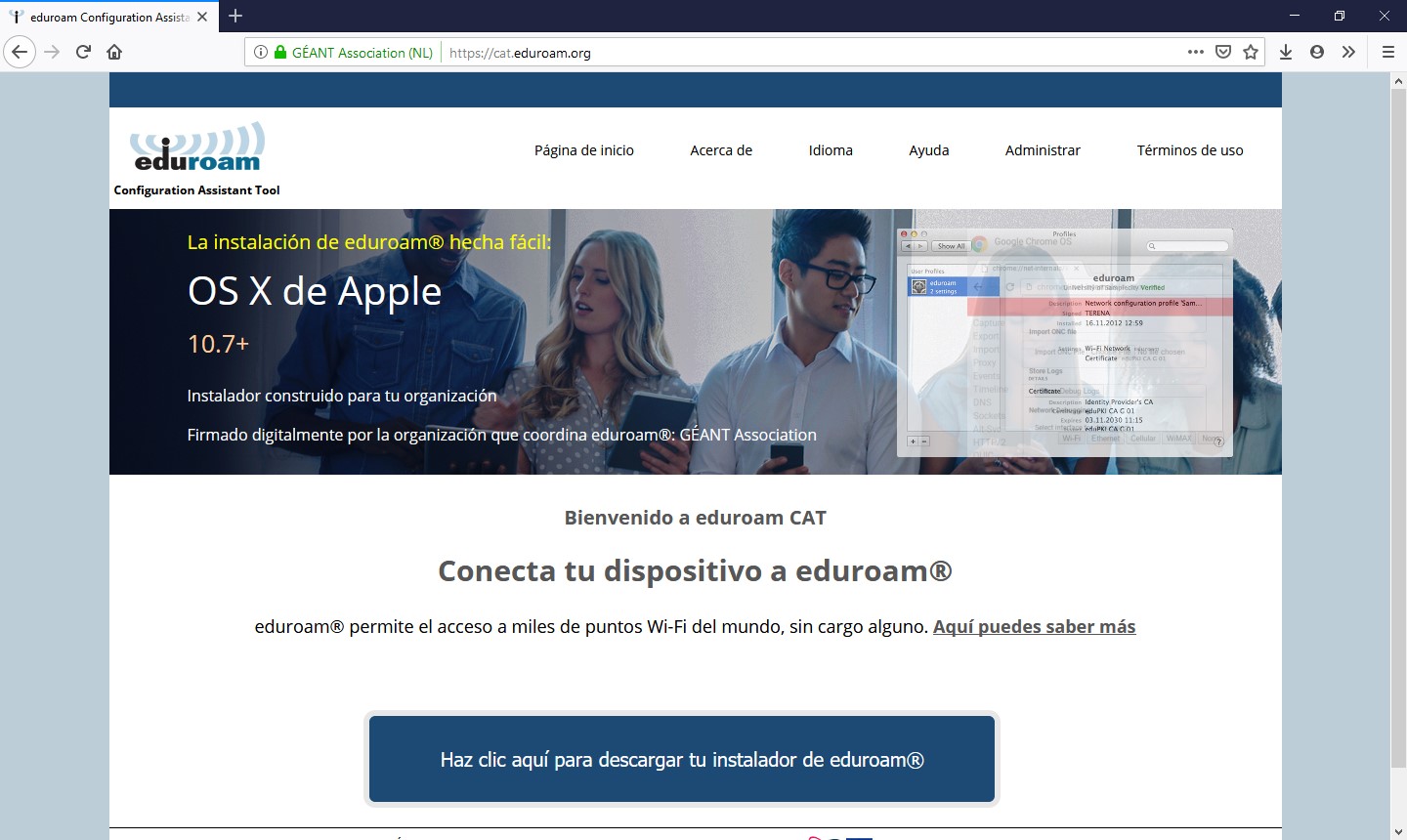Image resolution: width=1407 pixels, height=840 pixels.
Task: Click 'Conecta tu dispositivo a eduroam' heading
Action: click(695, 570)
